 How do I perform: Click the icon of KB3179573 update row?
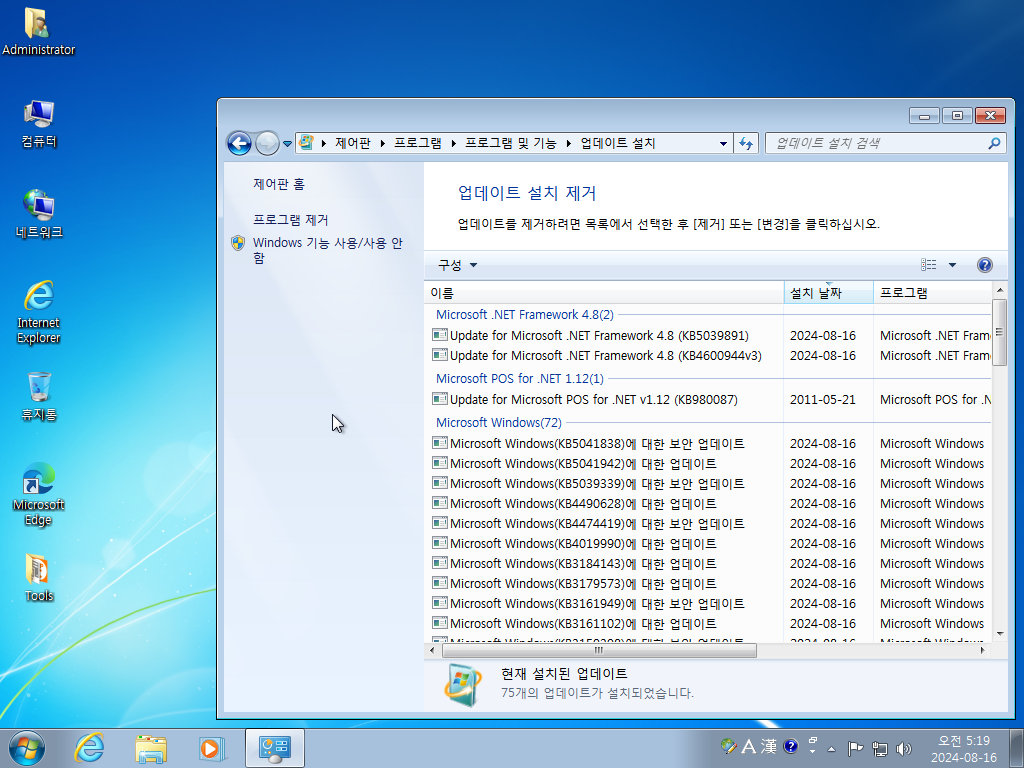pyautogui.click(x=440, y=583)
